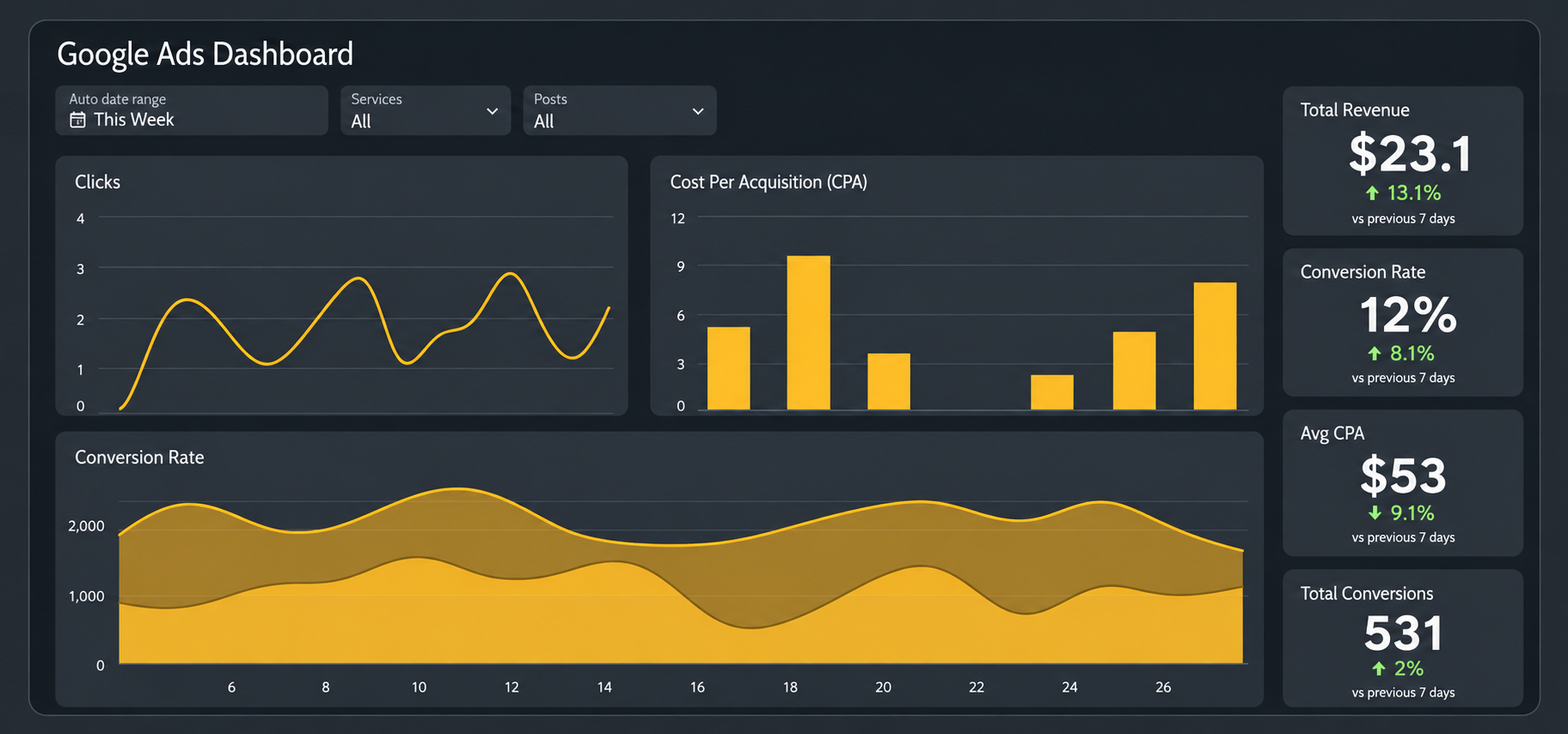Click the 13.1% change value
The width and height of the screenshot is (1568, 734).
[1414, 193]
